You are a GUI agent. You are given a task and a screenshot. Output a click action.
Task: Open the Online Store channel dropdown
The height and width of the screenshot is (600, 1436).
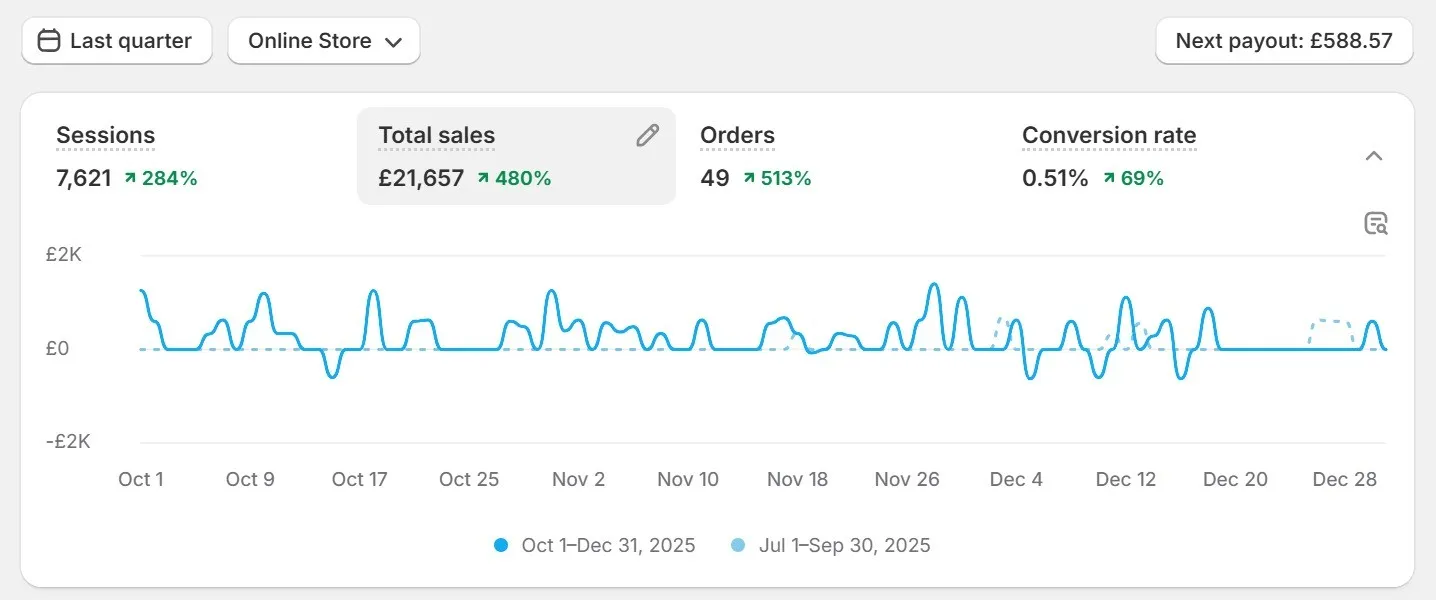[x=324, y=41]
